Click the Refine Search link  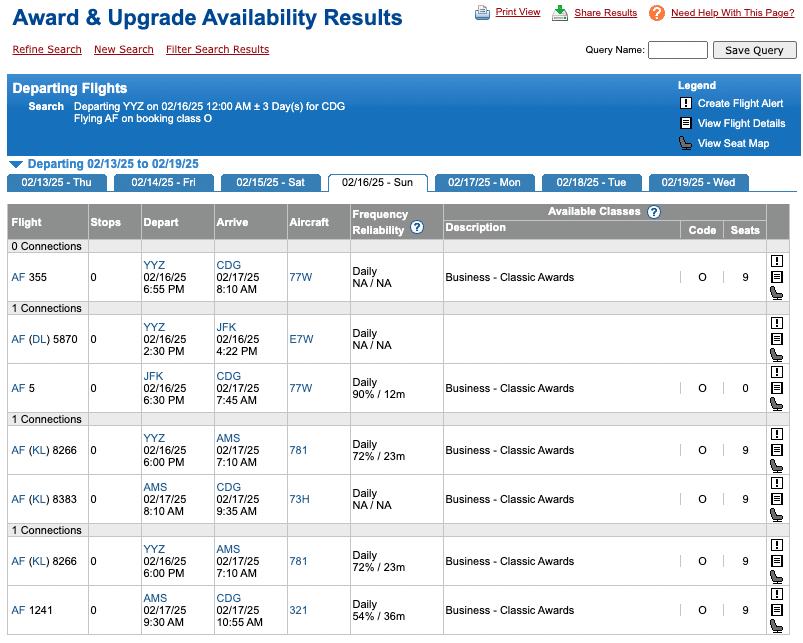(x=47, y=50)
